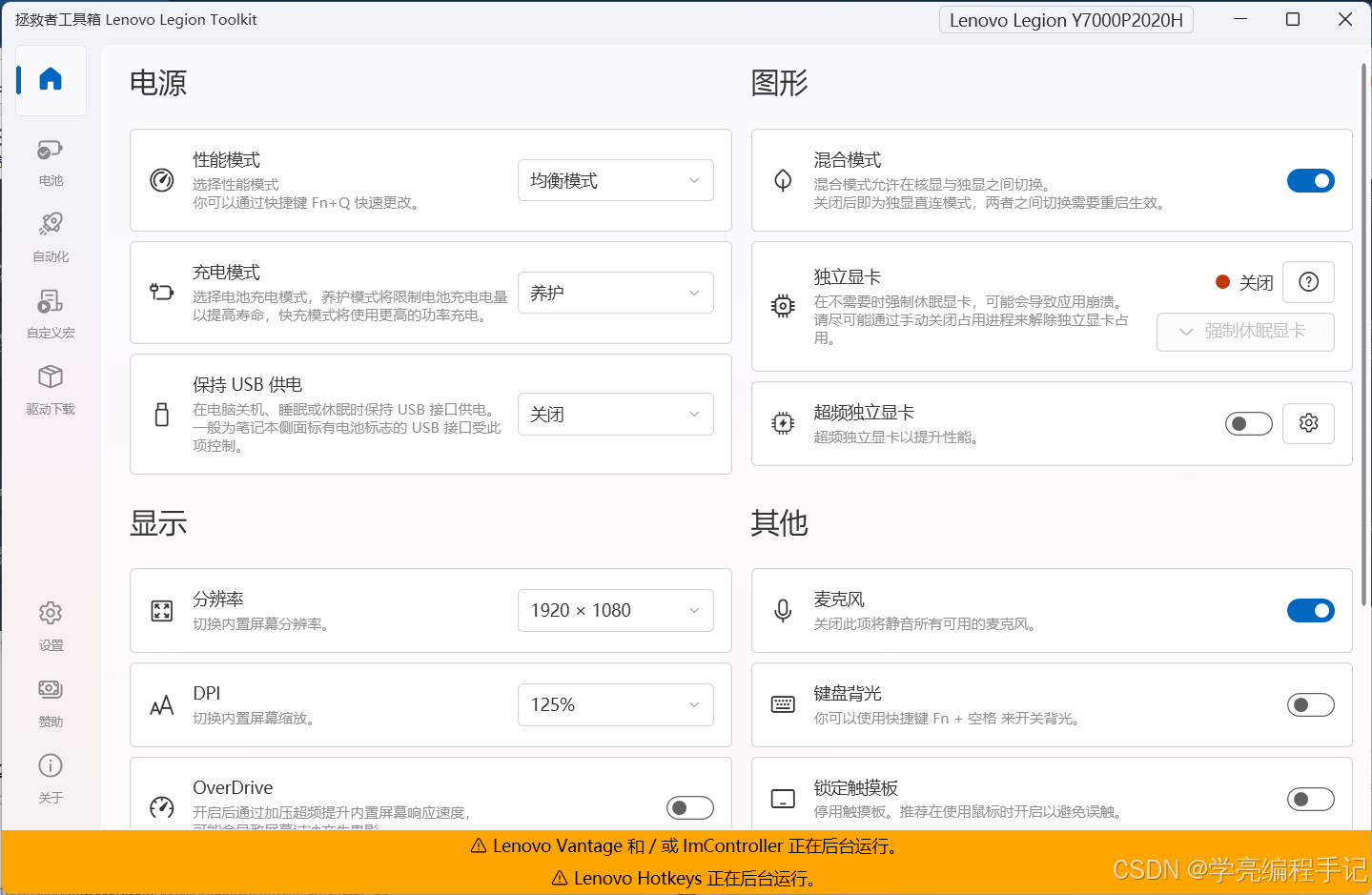Viewport: 1372px width, 895px height.
Task: Open 设置 settings in sidebar
Action: coord(51,626)
